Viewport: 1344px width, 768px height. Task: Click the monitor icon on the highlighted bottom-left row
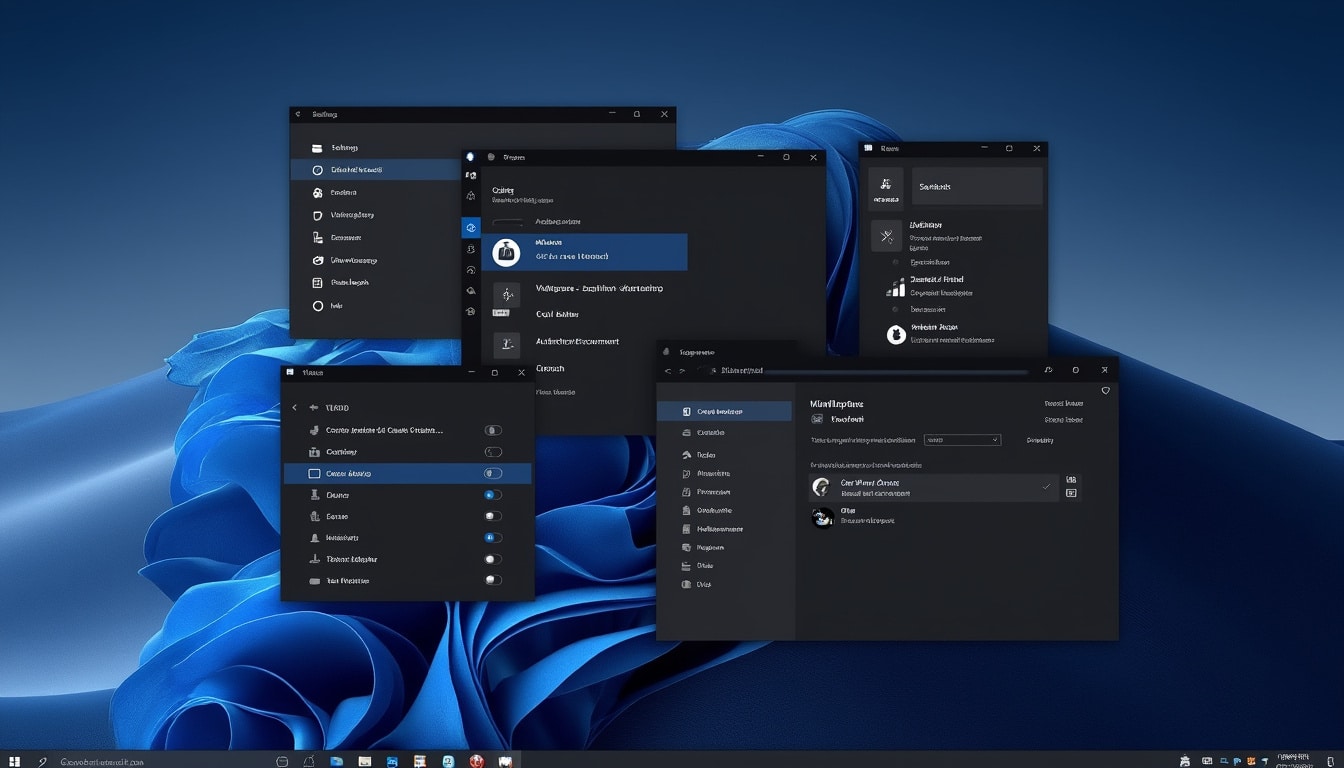[x=314, y=473]
